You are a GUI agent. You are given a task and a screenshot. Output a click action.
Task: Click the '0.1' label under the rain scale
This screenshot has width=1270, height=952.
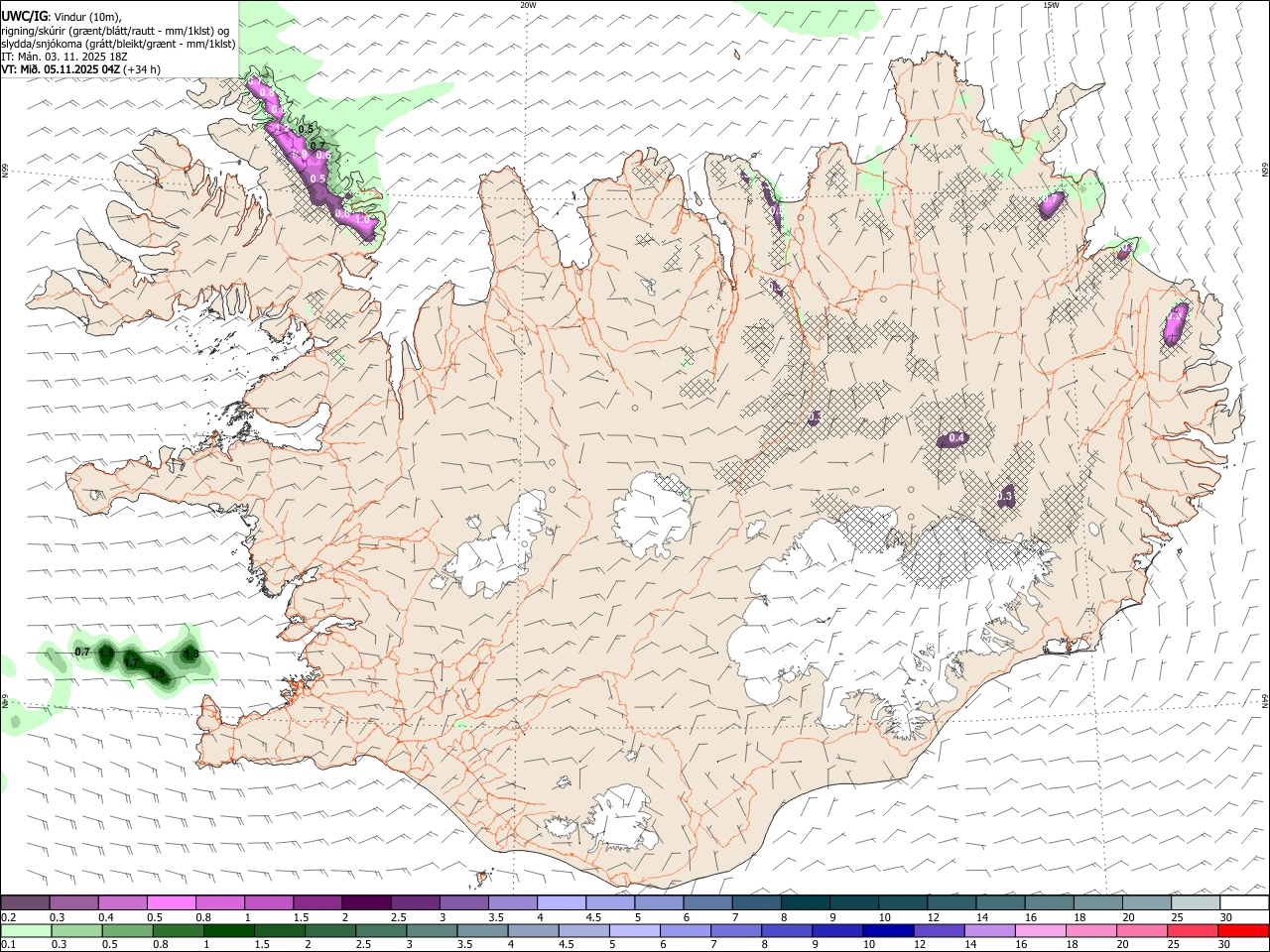point(9,945)
